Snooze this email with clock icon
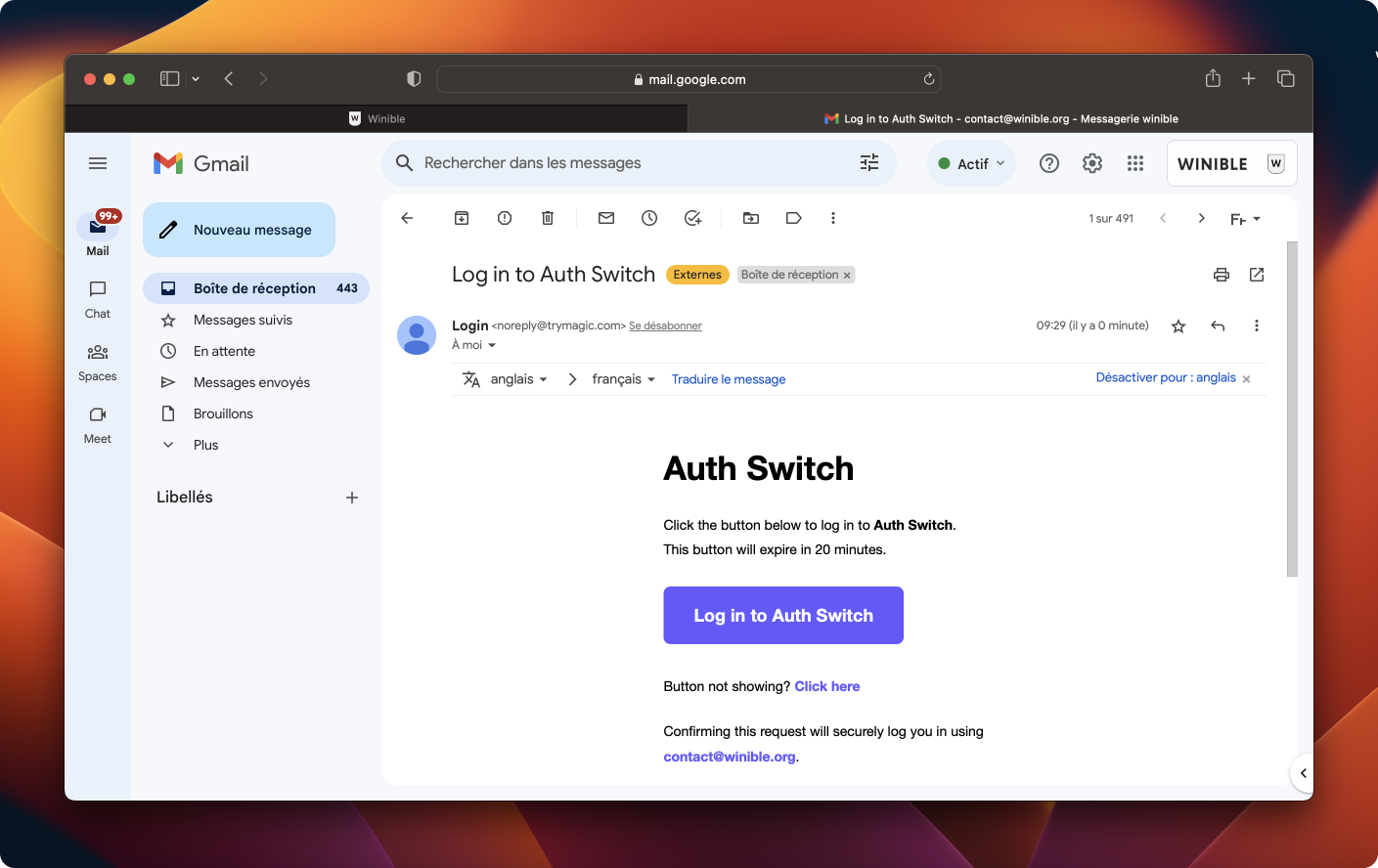Viewport: 1378px width, 868px height. coord(649,218)
